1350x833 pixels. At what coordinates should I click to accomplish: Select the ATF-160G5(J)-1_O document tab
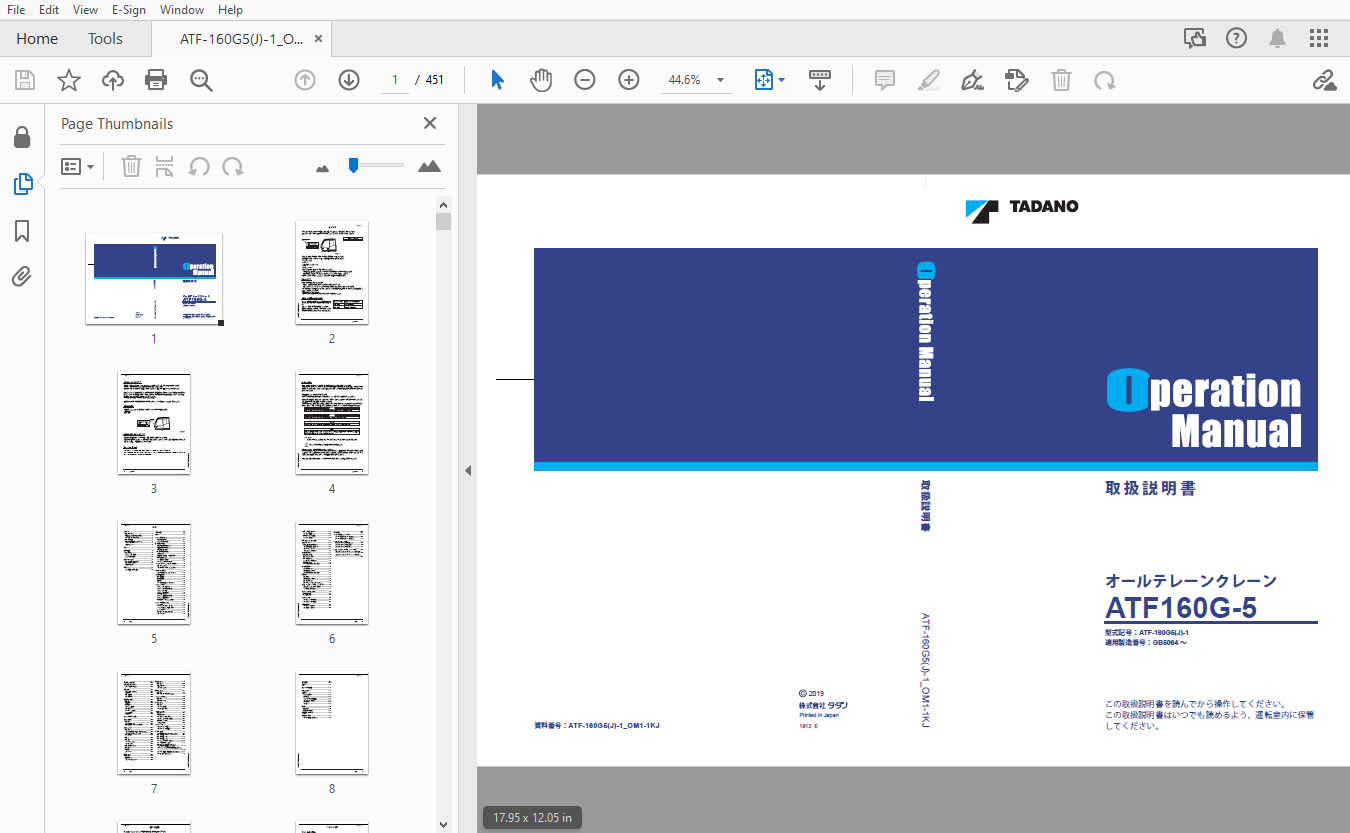[x=241, y=39]
